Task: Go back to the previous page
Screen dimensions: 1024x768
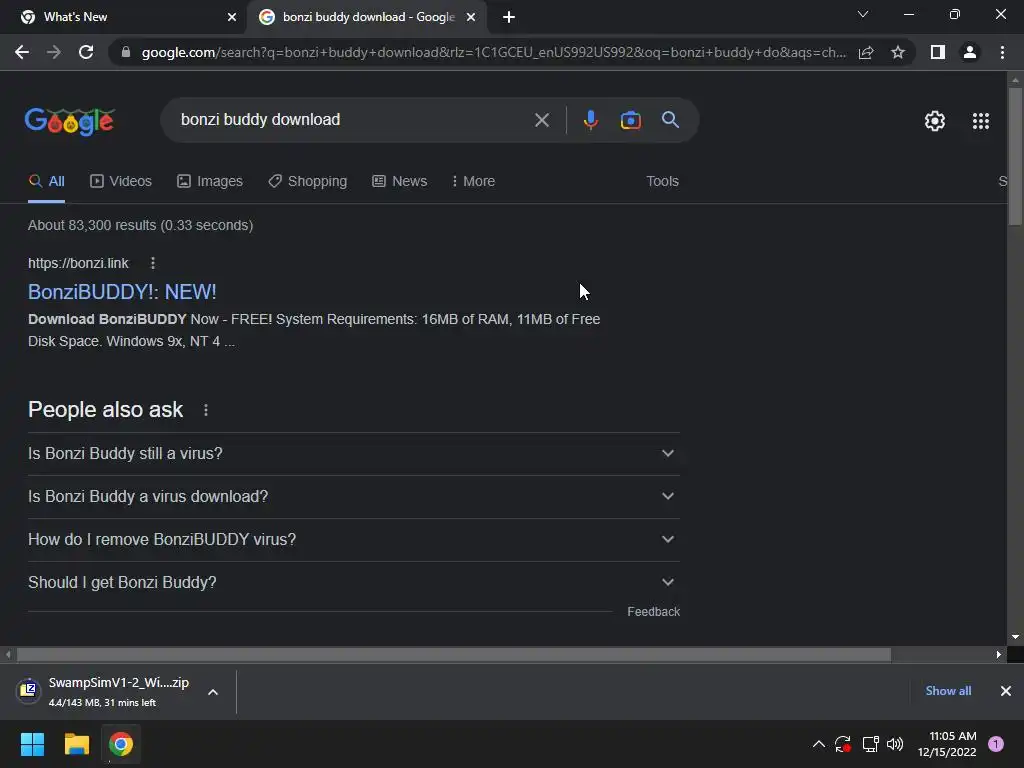Action: point(22,52)
